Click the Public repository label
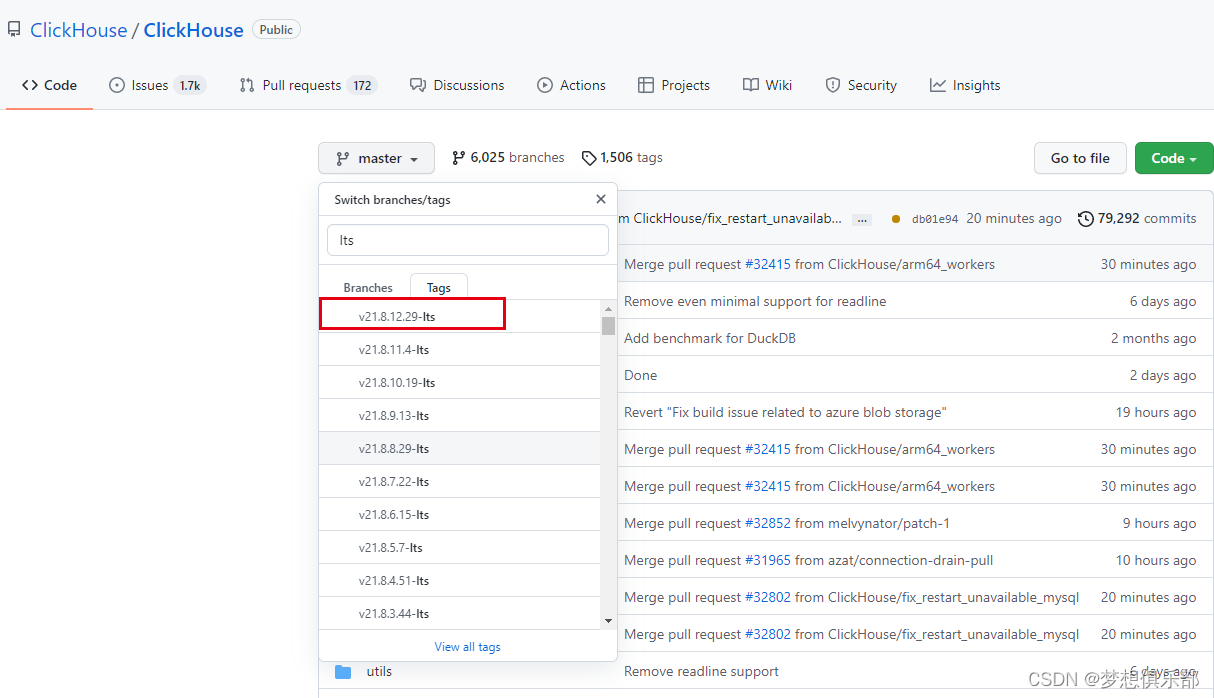 (x=276, y=30)
